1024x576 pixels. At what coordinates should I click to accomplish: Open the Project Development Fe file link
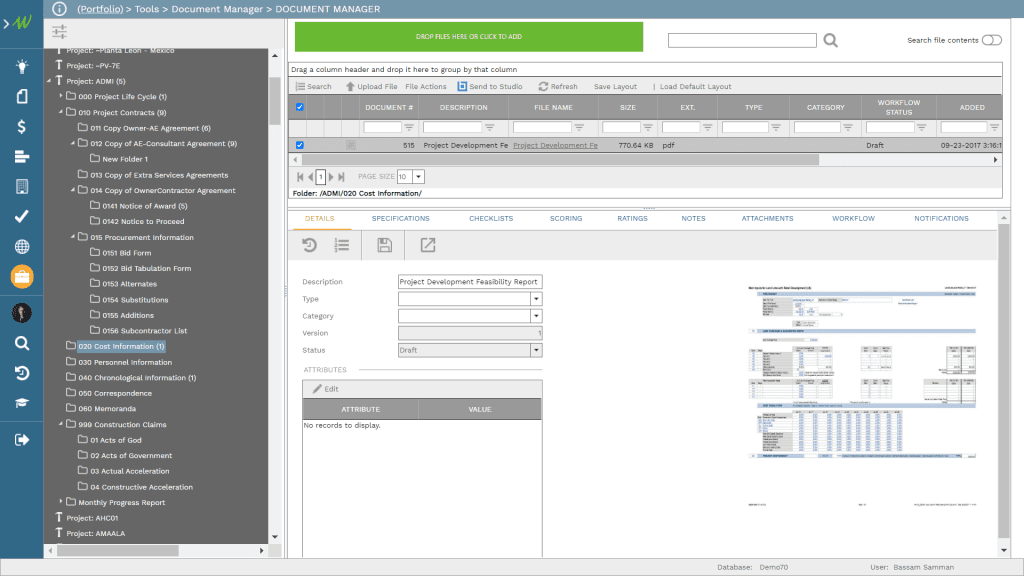coord(555,146)
